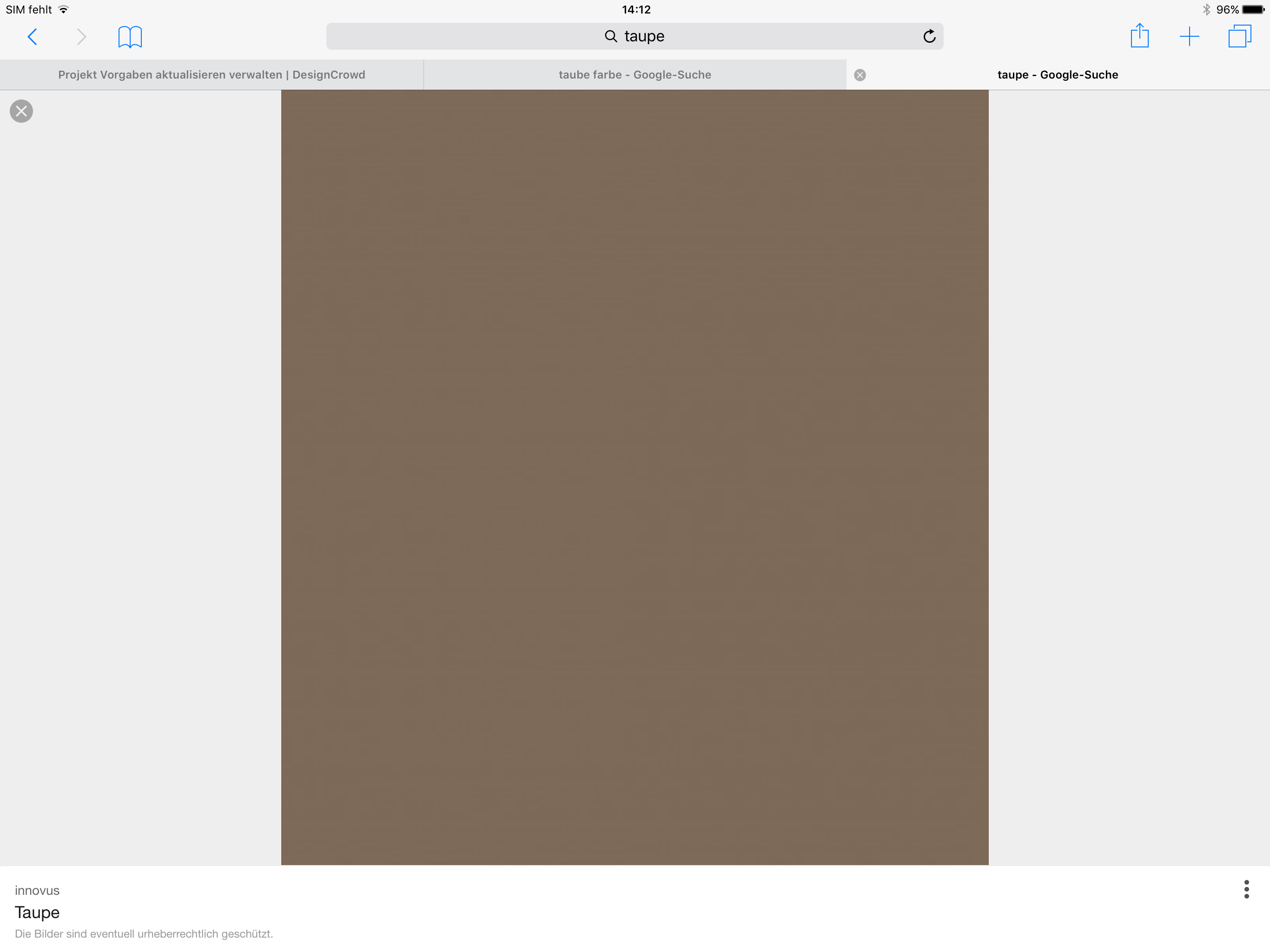Viewport: 1270px width, 952px height.
Task: Tap the forward navigation arrow
Action: click(x=81, y=37)
